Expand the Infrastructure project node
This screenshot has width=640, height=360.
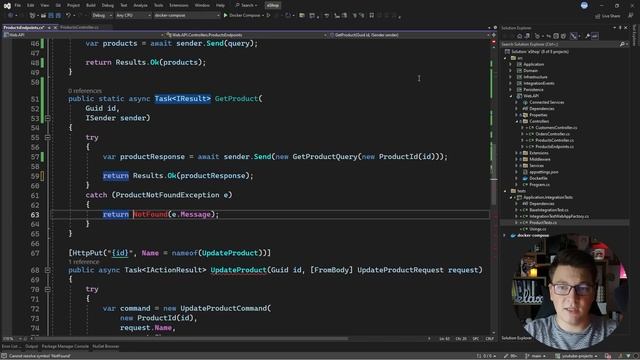[x=510, y=77]
